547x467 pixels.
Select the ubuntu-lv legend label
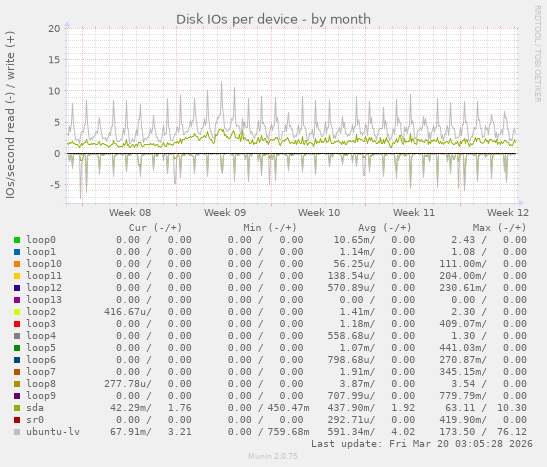(53, 432)
